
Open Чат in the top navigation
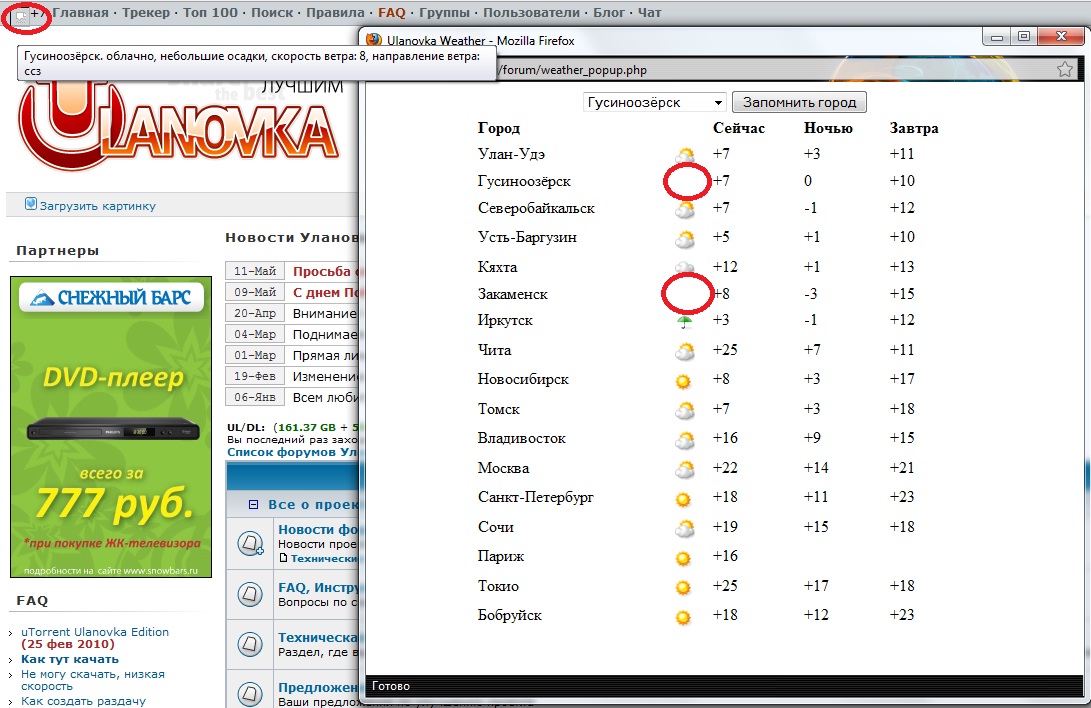650,13
